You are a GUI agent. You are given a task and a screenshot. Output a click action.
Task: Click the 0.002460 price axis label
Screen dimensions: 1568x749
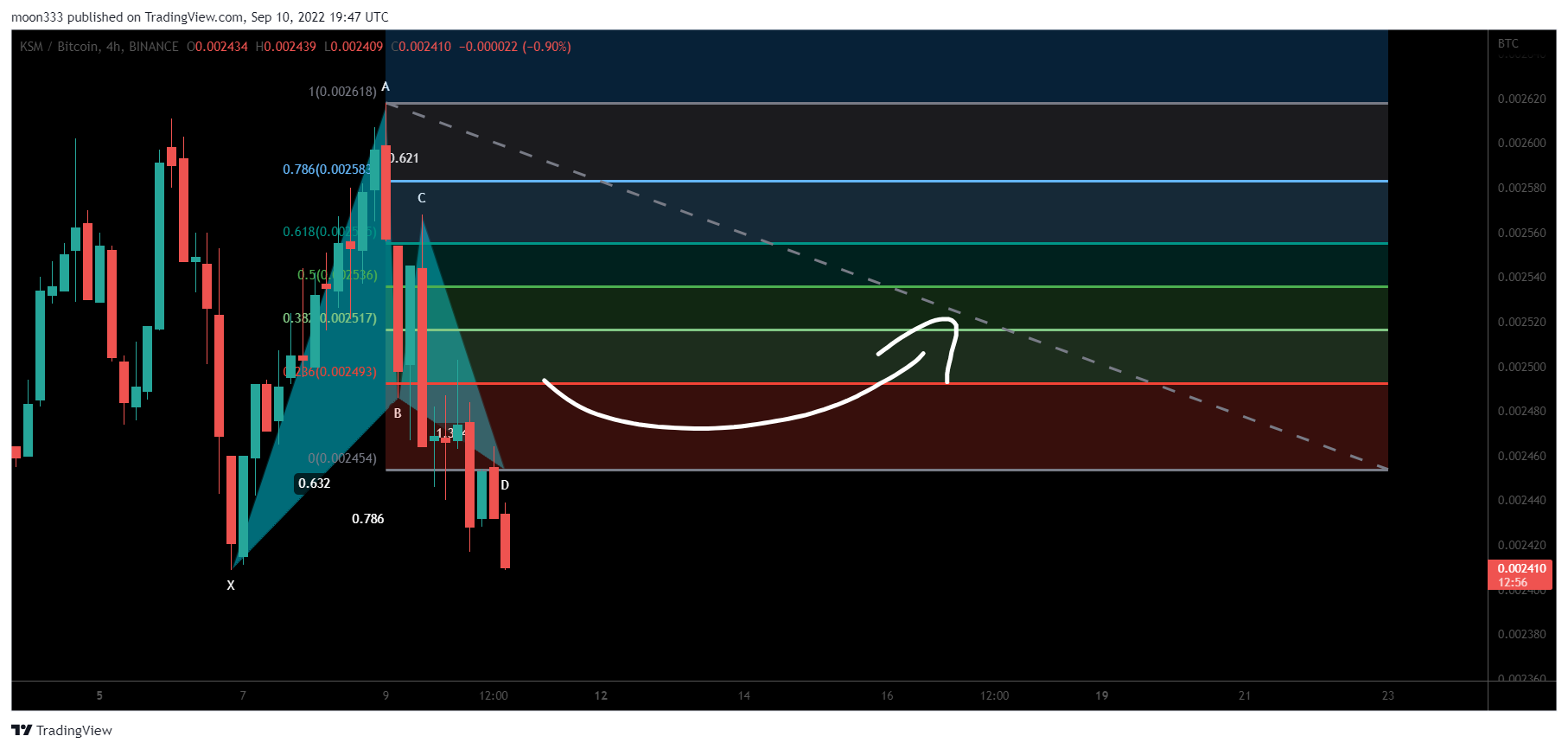(x=1521, y=456)
